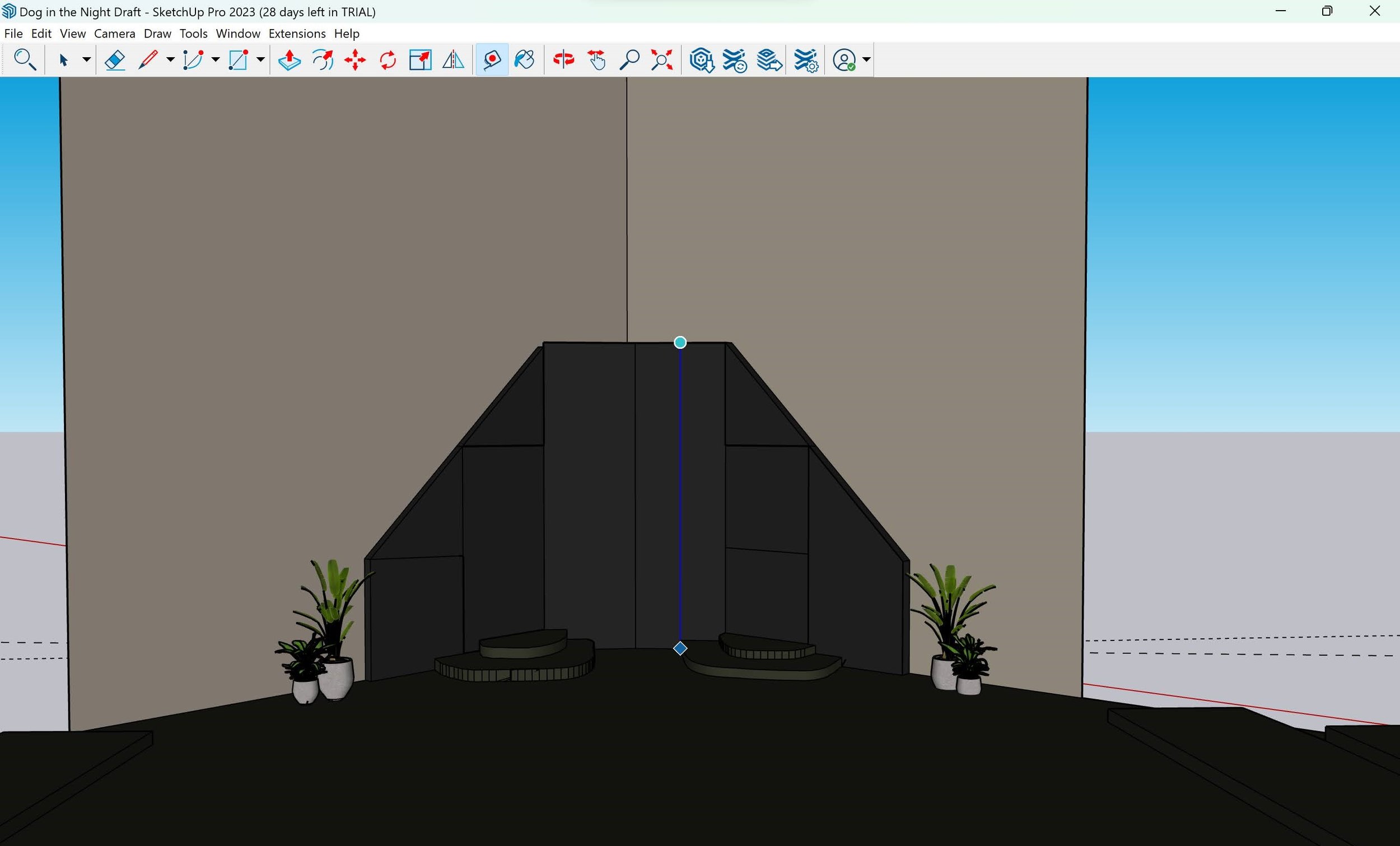Open the Extension Manager
This screenshot has height=846, width=1400.
(806, 59)
